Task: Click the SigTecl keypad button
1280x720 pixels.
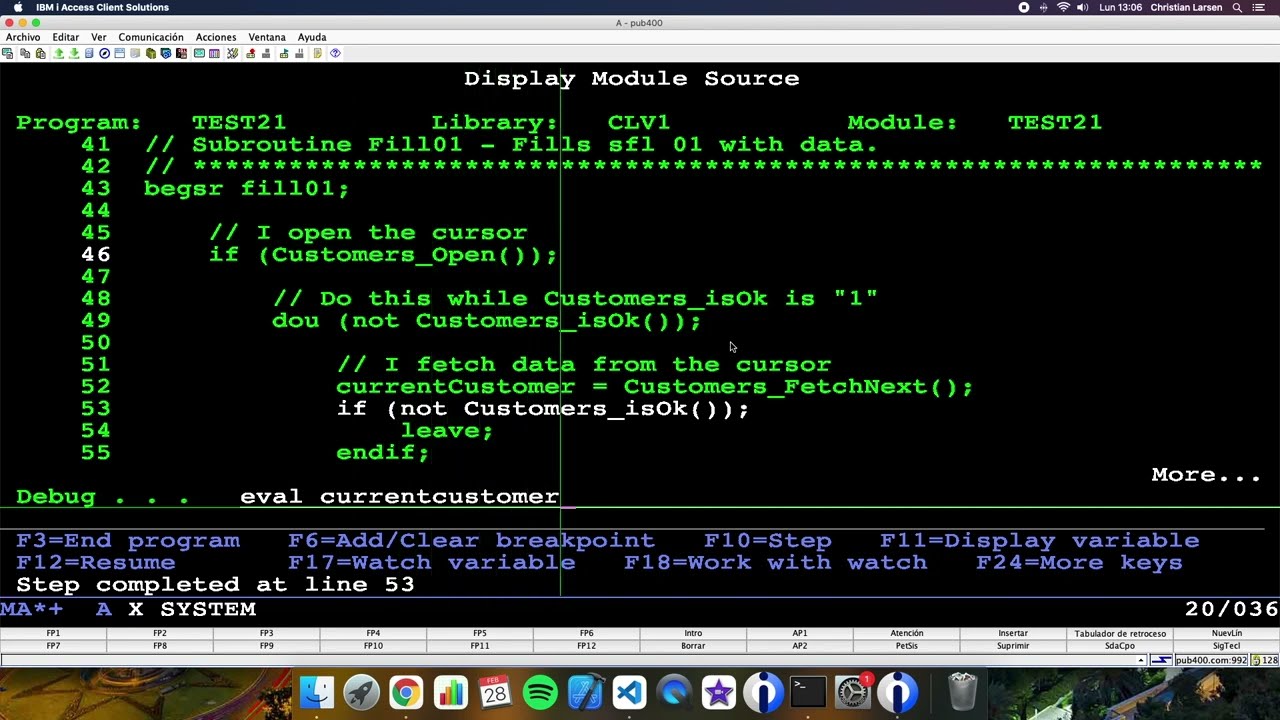Action: coord(1226,646)
